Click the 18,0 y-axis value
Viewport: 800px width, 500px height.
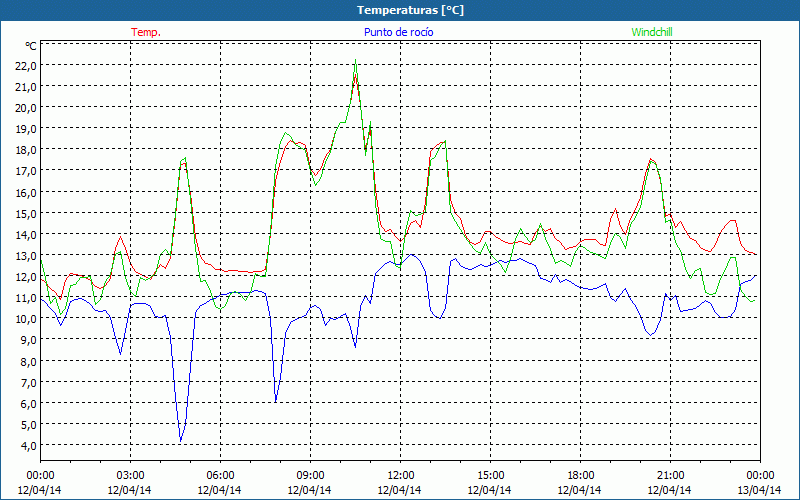(26, 150)
